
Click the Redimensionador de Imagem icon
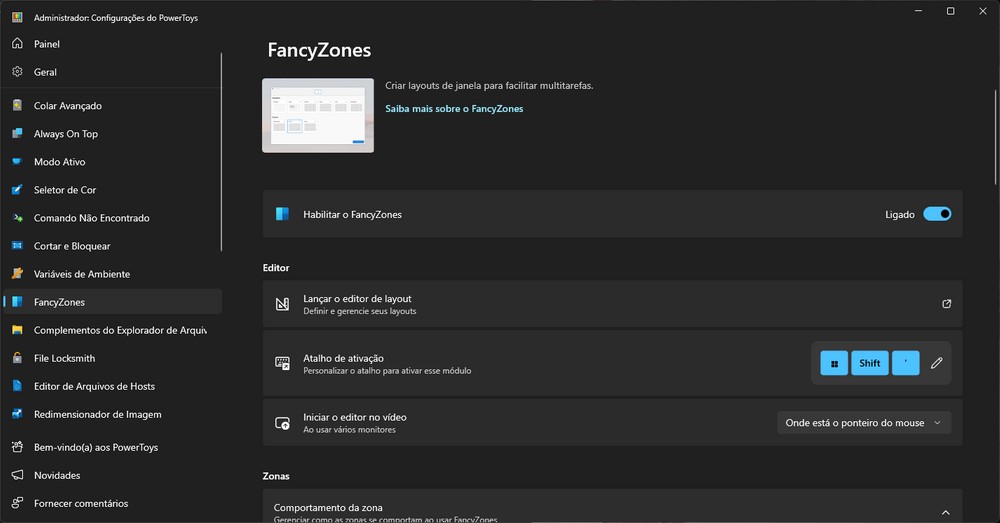17,414
